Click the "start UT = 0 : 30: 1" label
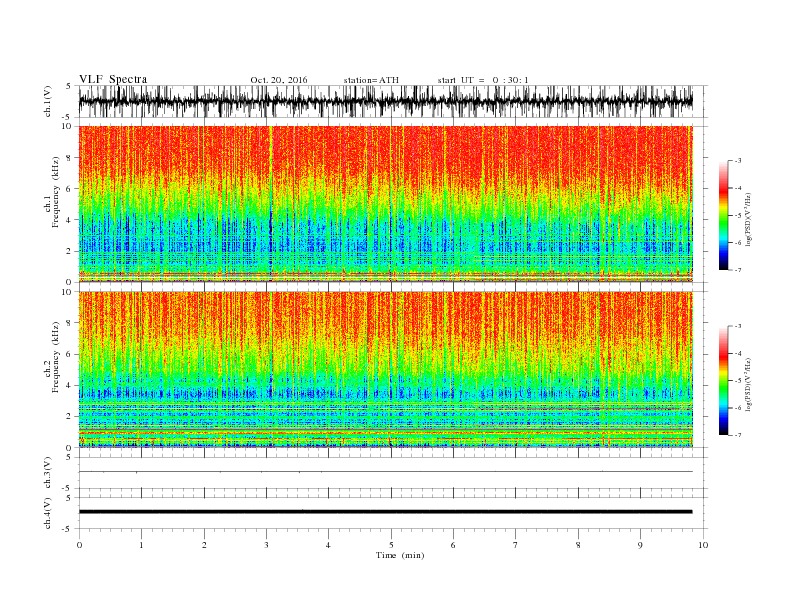The width and height of the screenshot is (792, 612). (x=483, y=80)
